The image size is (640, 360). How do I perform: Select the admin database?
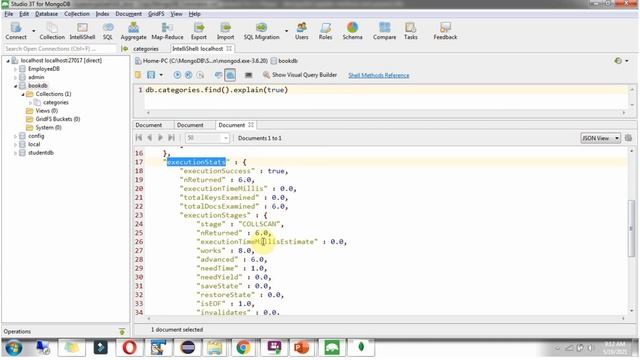click(x=36, y=77)
